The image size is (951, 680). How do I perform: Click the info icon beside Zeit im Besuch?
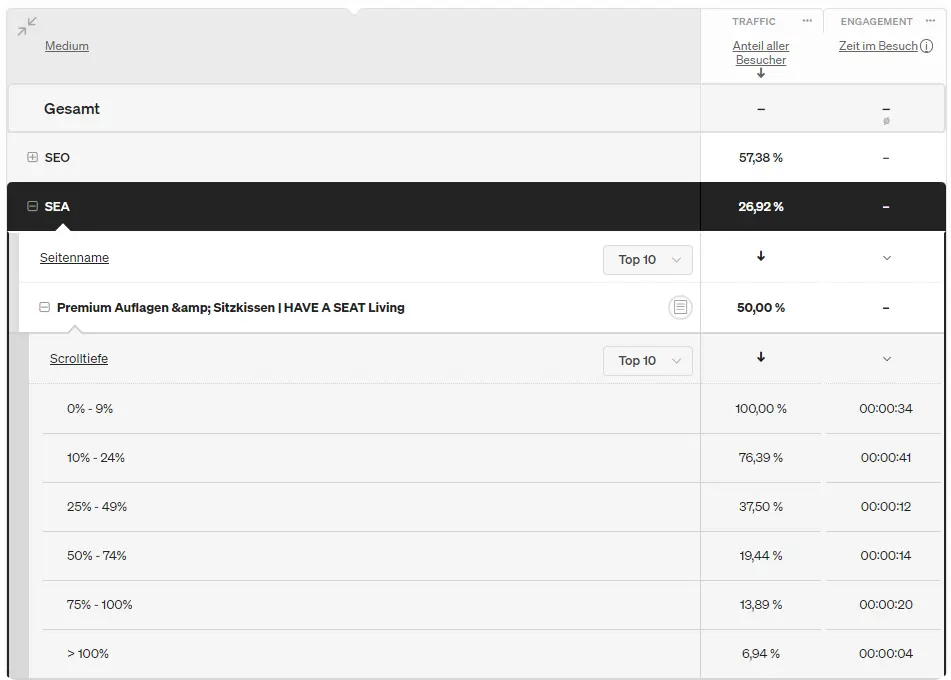(x=927, y=46)
